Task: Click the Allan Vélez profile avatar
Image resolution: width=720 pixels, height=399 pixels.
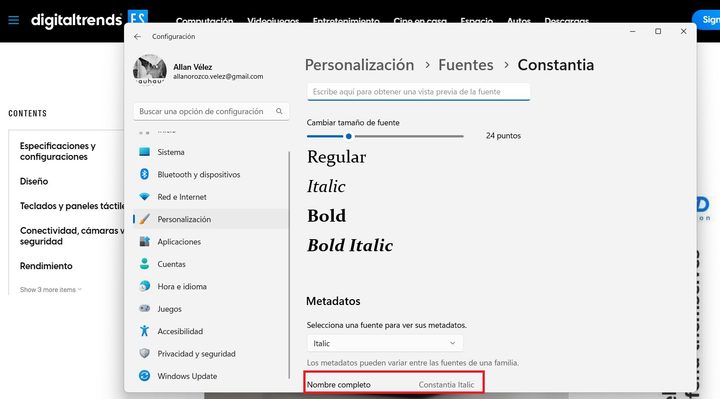Action: (x=150, y=70)
